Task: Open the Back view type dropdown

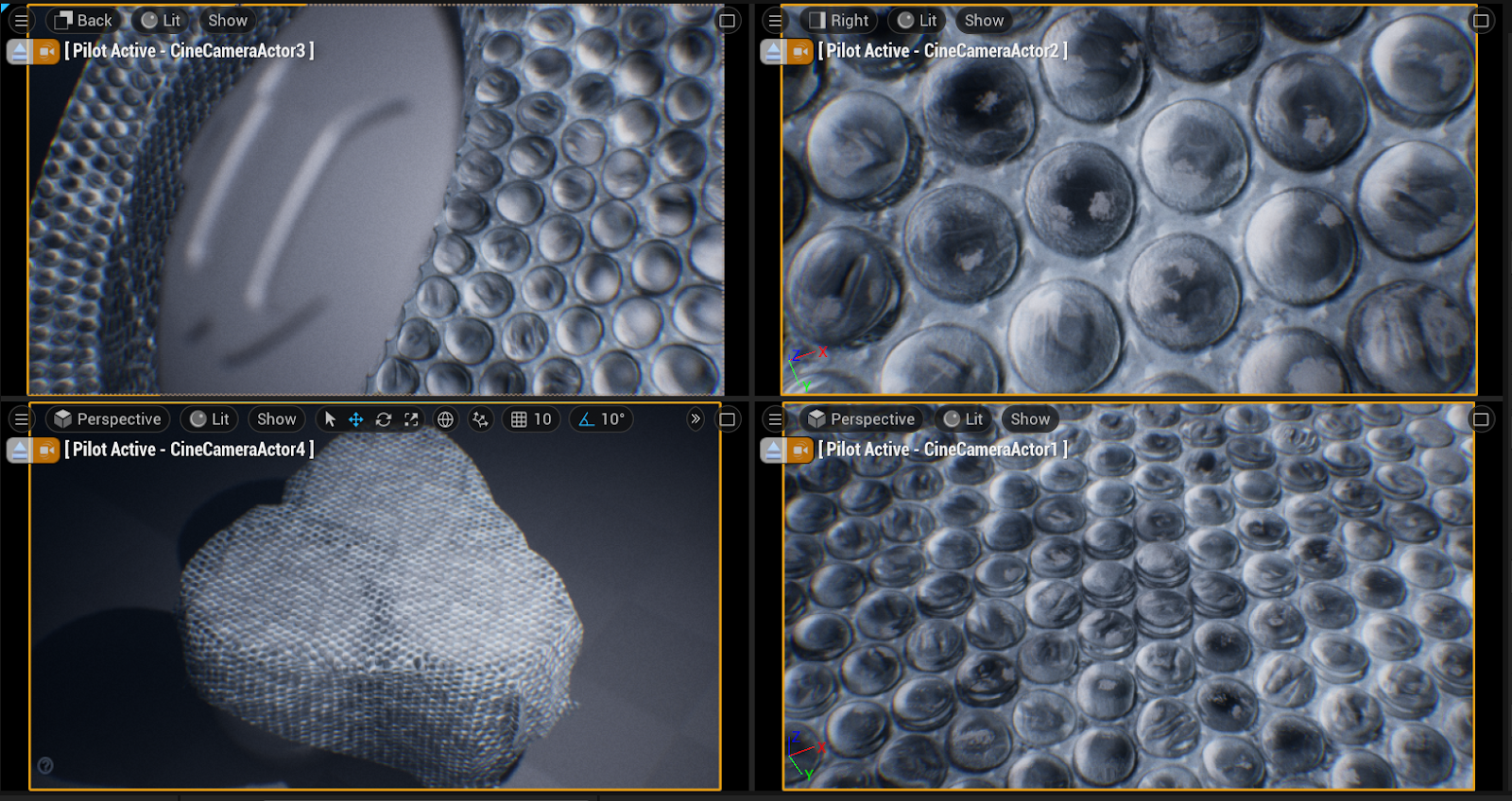Action: [x=83, y=20]
